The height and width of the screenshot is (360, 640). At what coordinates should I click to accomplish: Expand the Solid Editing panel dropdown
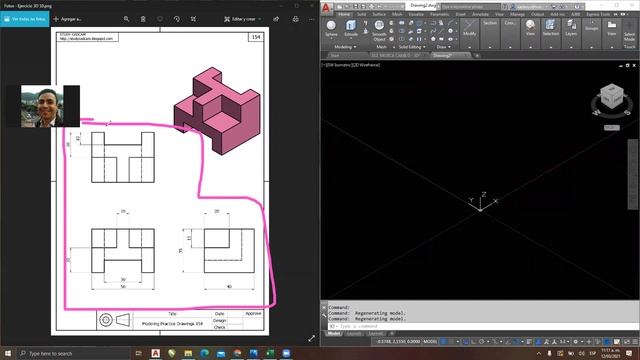(x=412, y=47)
